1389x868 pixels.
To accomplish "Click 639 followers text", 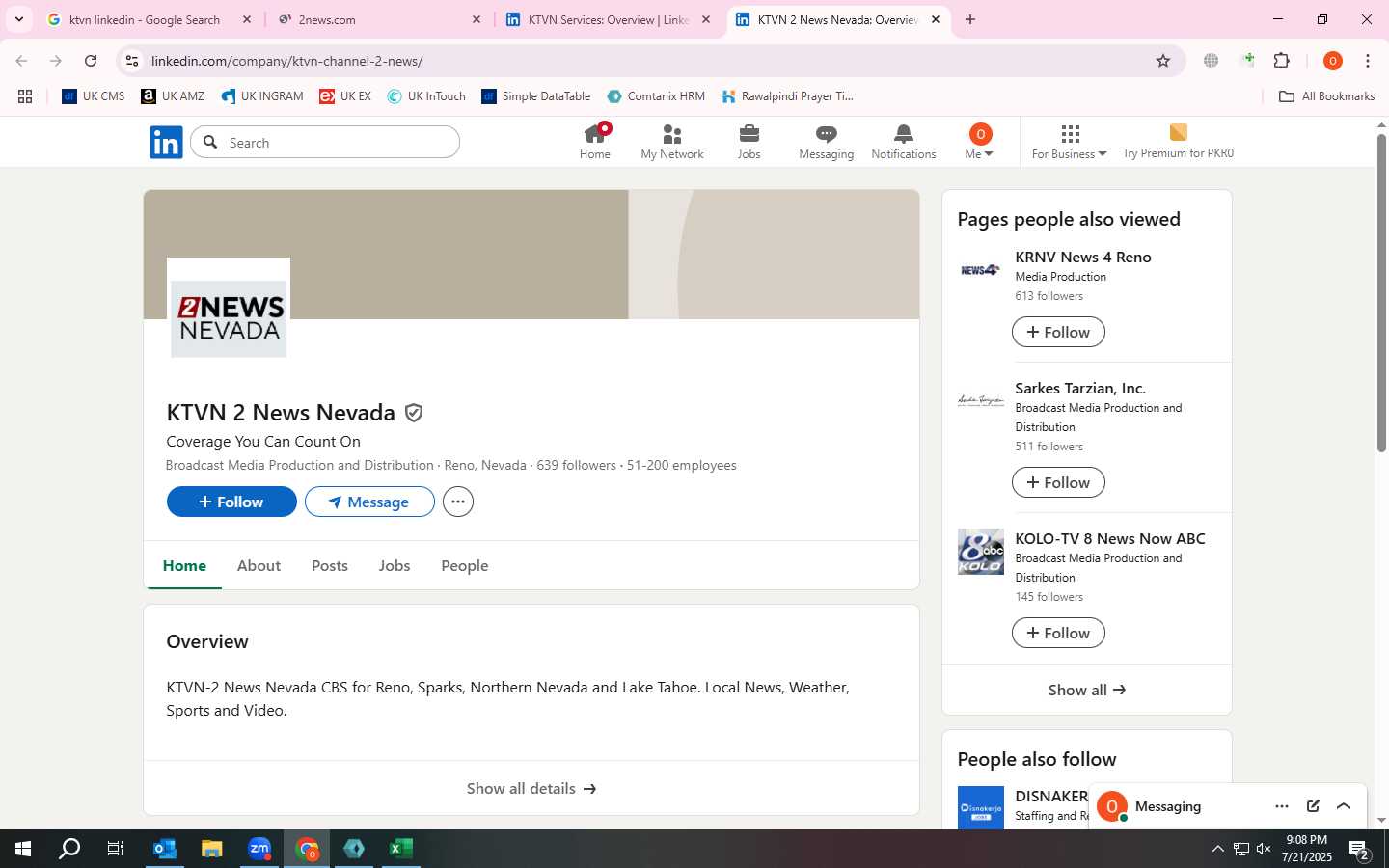I will (x=576, y=465).
